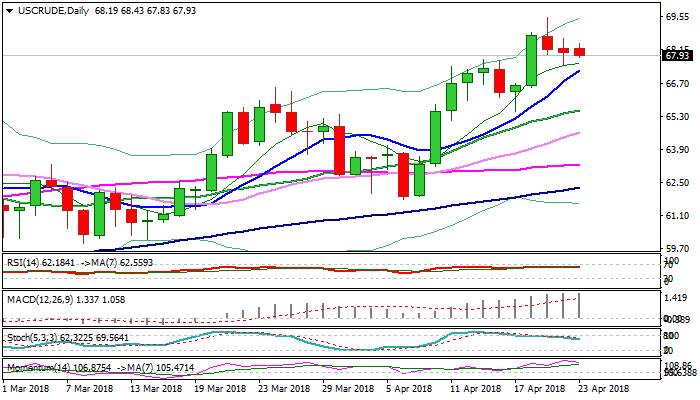Select the 1 Mar 2018 date label
Image resolution: width=700 pixels, height=400 pixels.
click(x=28, y=387)
